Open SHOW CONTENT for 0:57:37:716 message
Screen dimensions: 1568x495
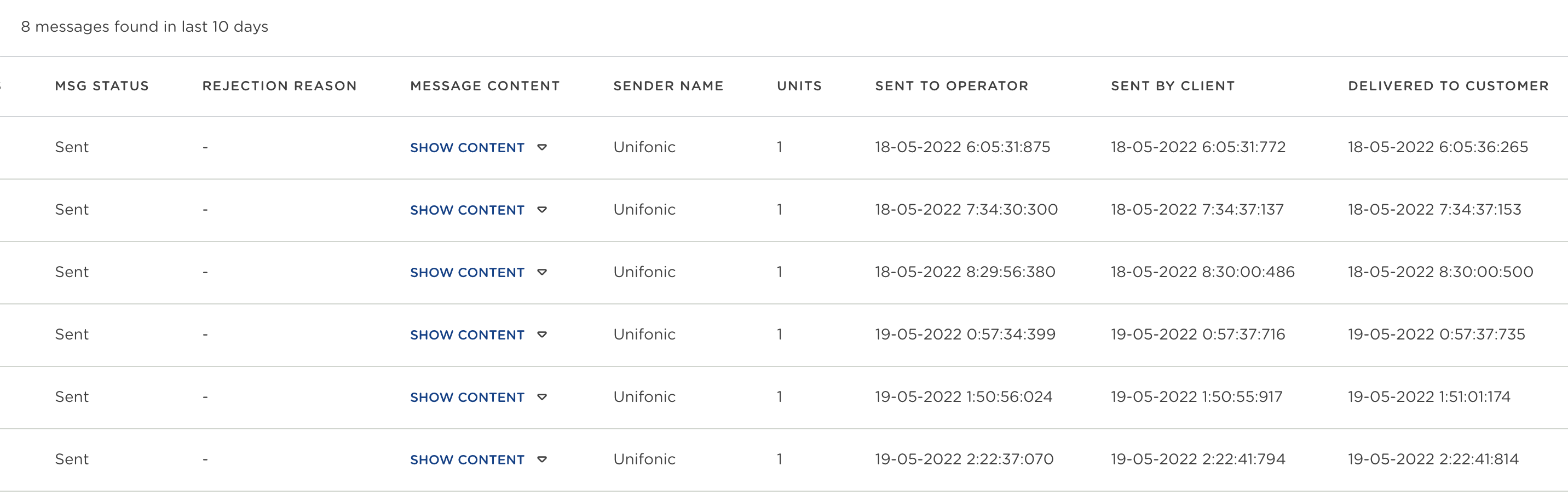(x=467, y=335)
